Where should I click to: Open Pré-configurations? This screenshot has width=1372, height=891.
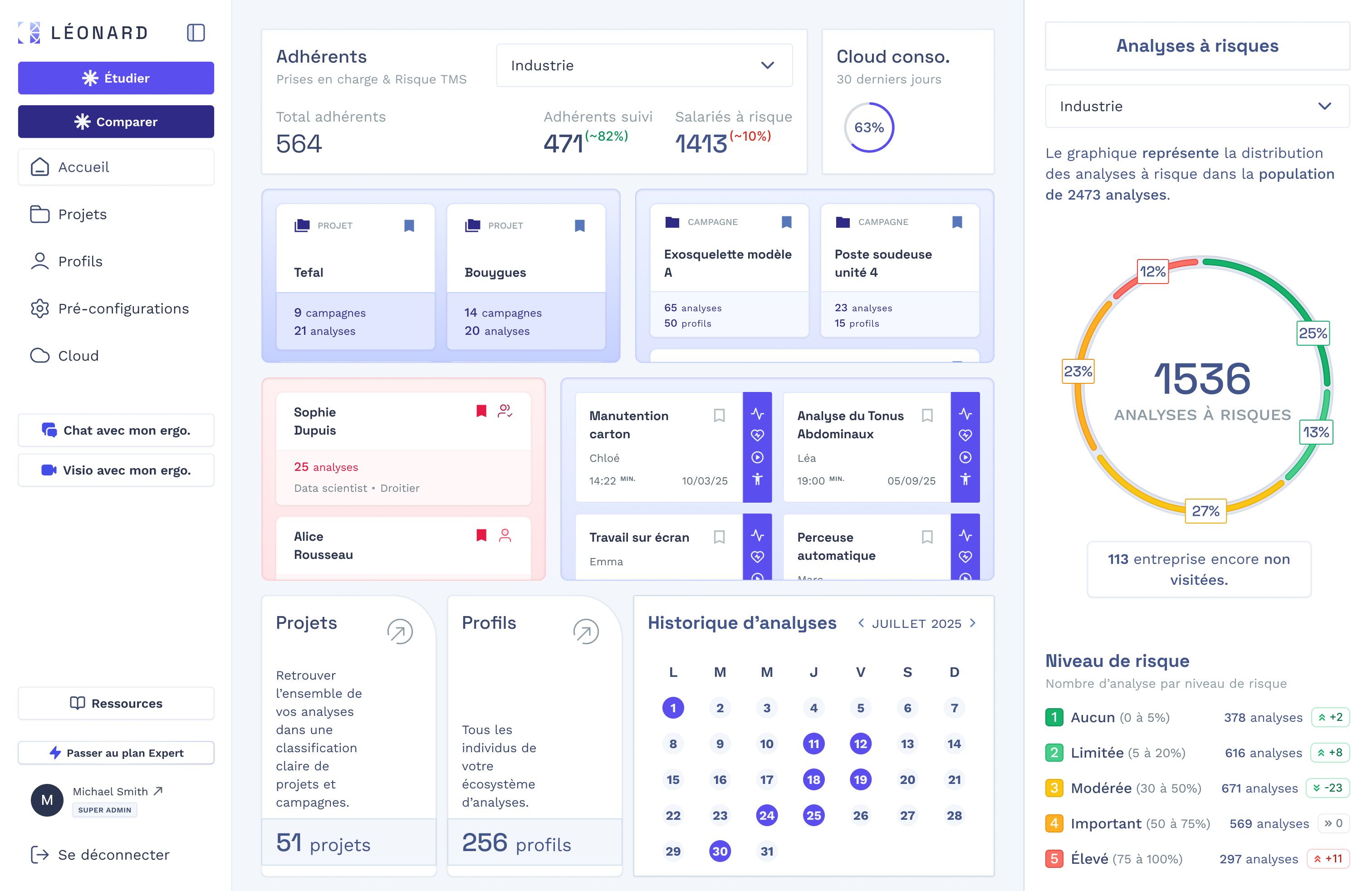pyautogui.click(x=116, y=308)
